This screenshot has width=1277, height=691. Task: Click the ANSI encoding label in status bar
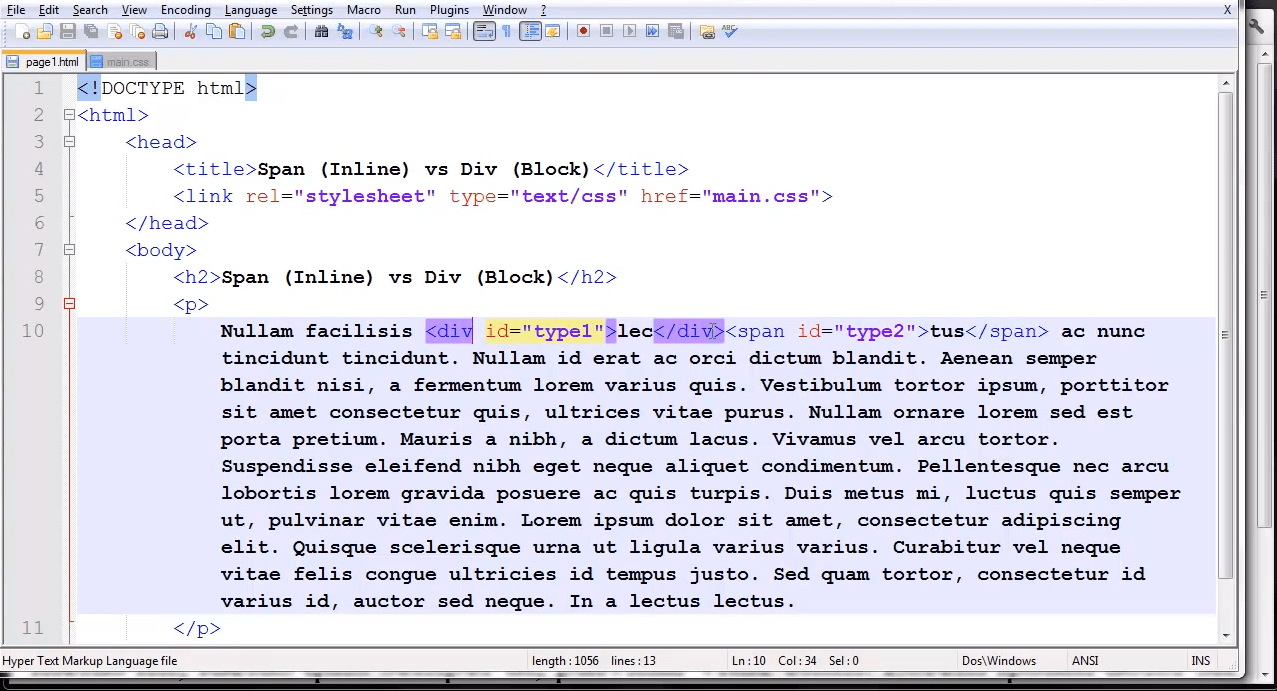coord(1084,660)
